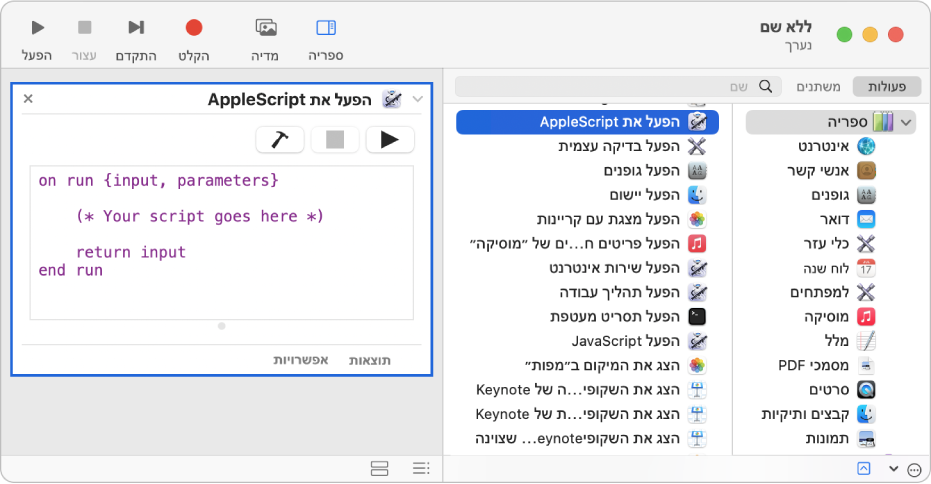Image resolution: width=931 pixels, height=484 pixels.
Task: Compile the script with the hammer button
Action: point(280,140)
